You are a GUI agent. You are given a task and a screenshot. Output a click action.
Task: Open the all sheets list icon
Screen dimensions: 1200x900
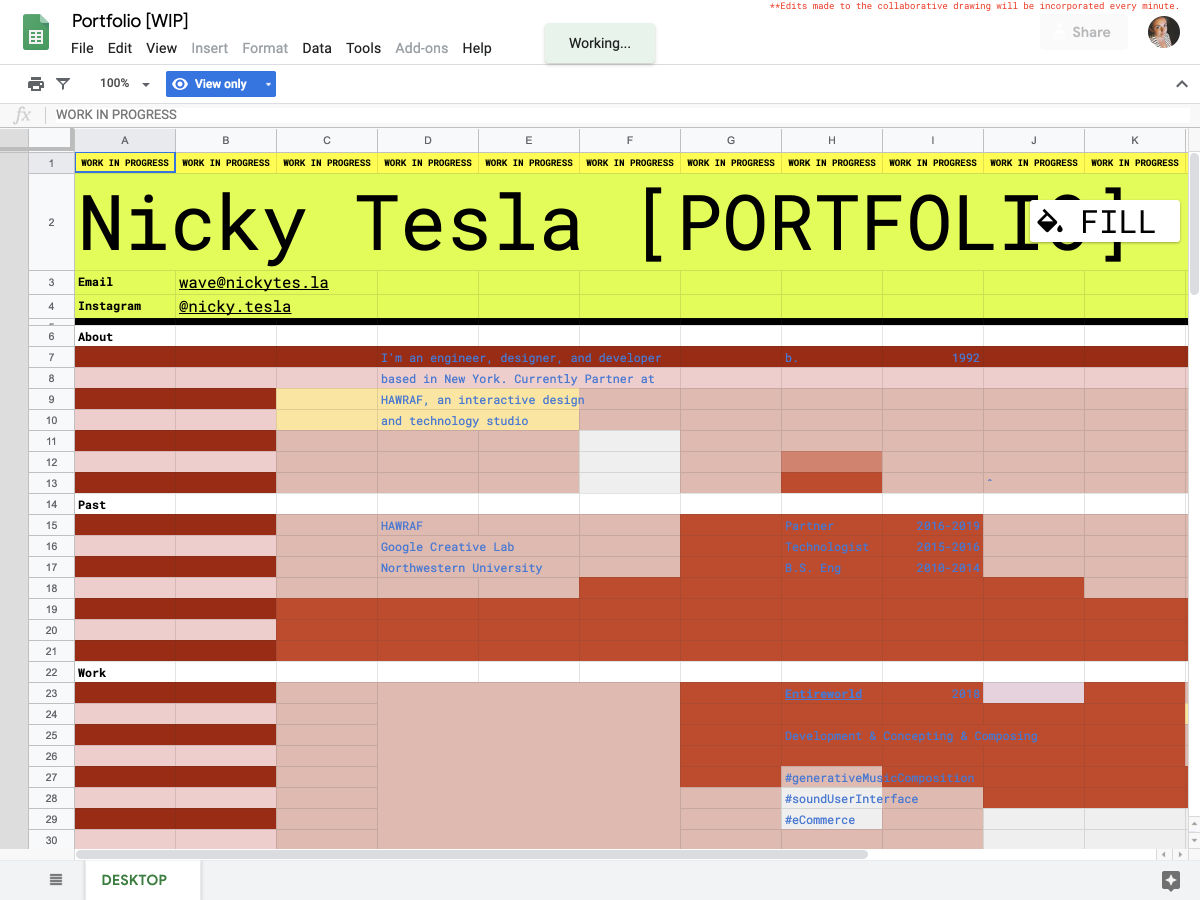tap(56, 880)
